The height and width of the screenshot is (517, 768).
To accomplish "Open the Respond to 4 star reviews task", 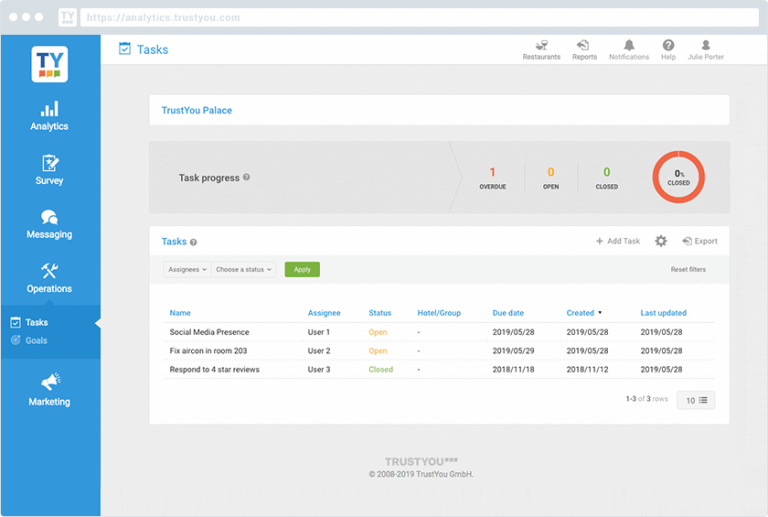I will 215,369.
